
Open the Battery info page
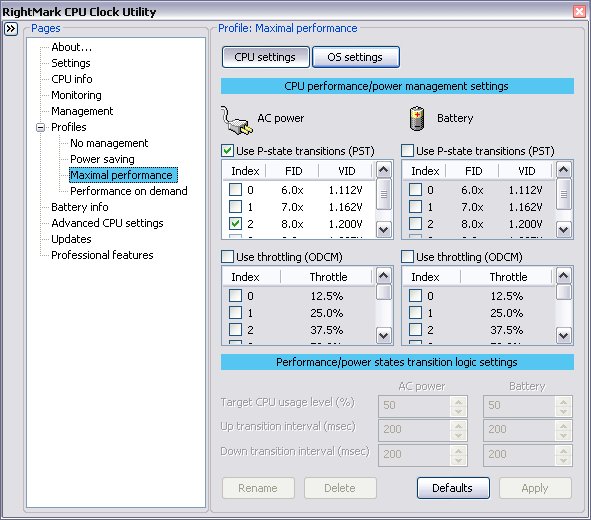(80, 207)
